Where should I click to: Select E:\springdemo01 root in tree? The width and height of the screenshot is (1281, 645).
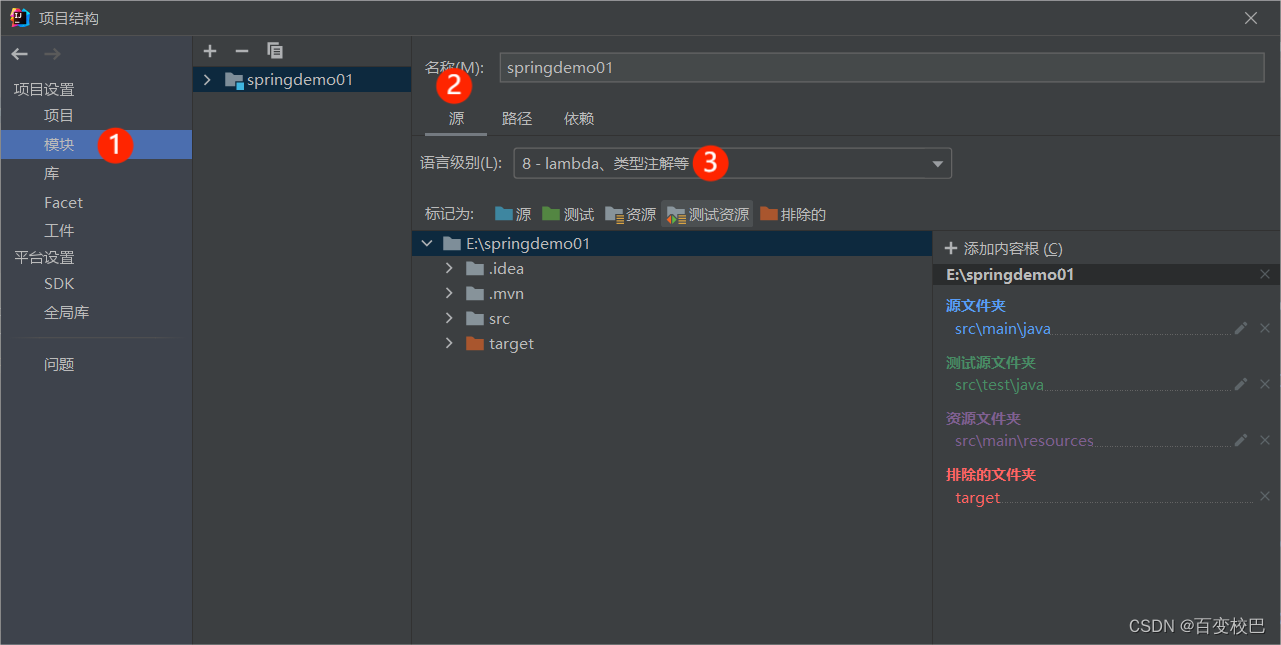672,243
